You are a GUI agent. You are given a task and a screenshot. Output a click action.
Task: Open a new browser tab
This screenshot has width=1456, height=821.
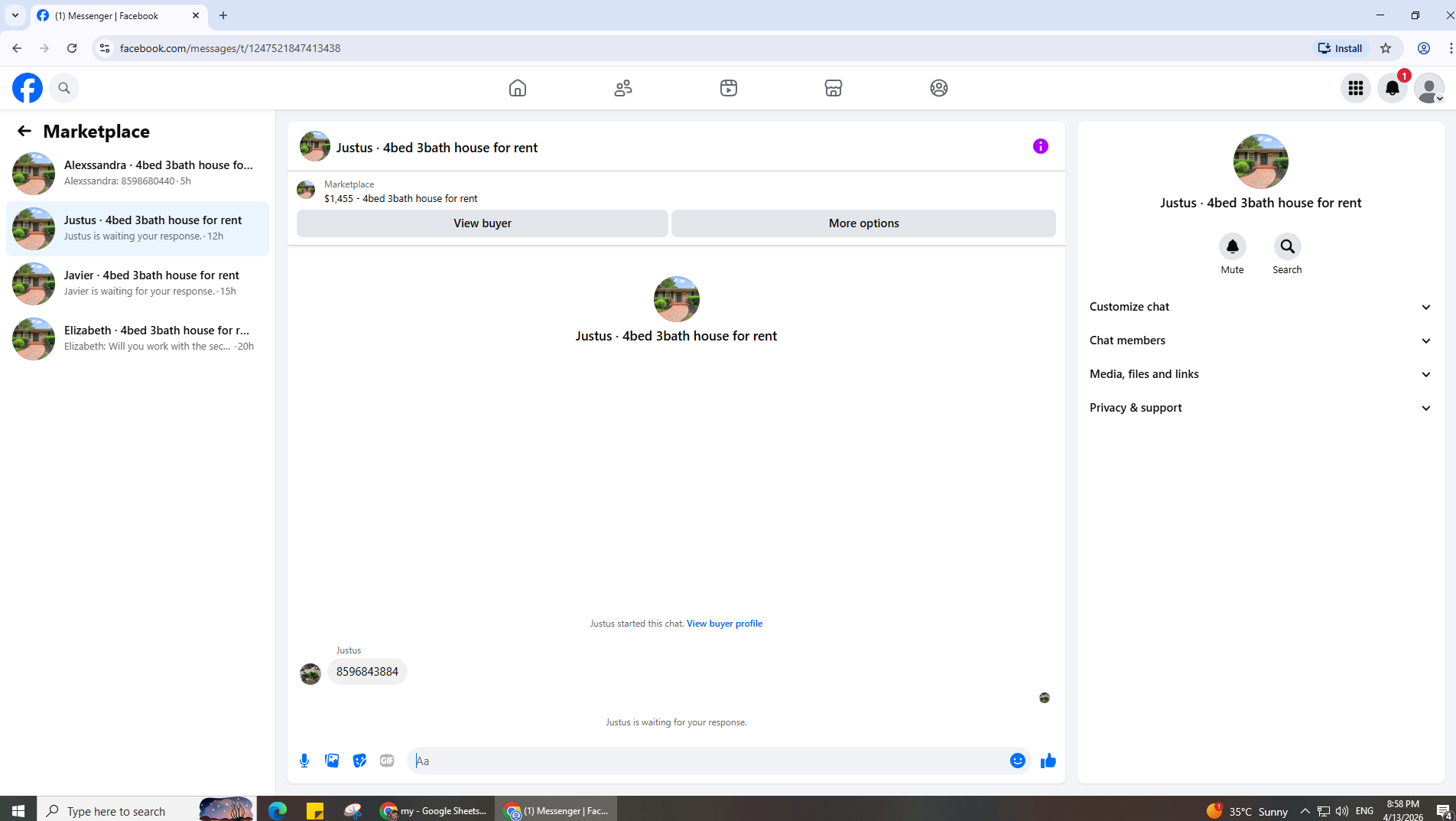coord(223,15)
